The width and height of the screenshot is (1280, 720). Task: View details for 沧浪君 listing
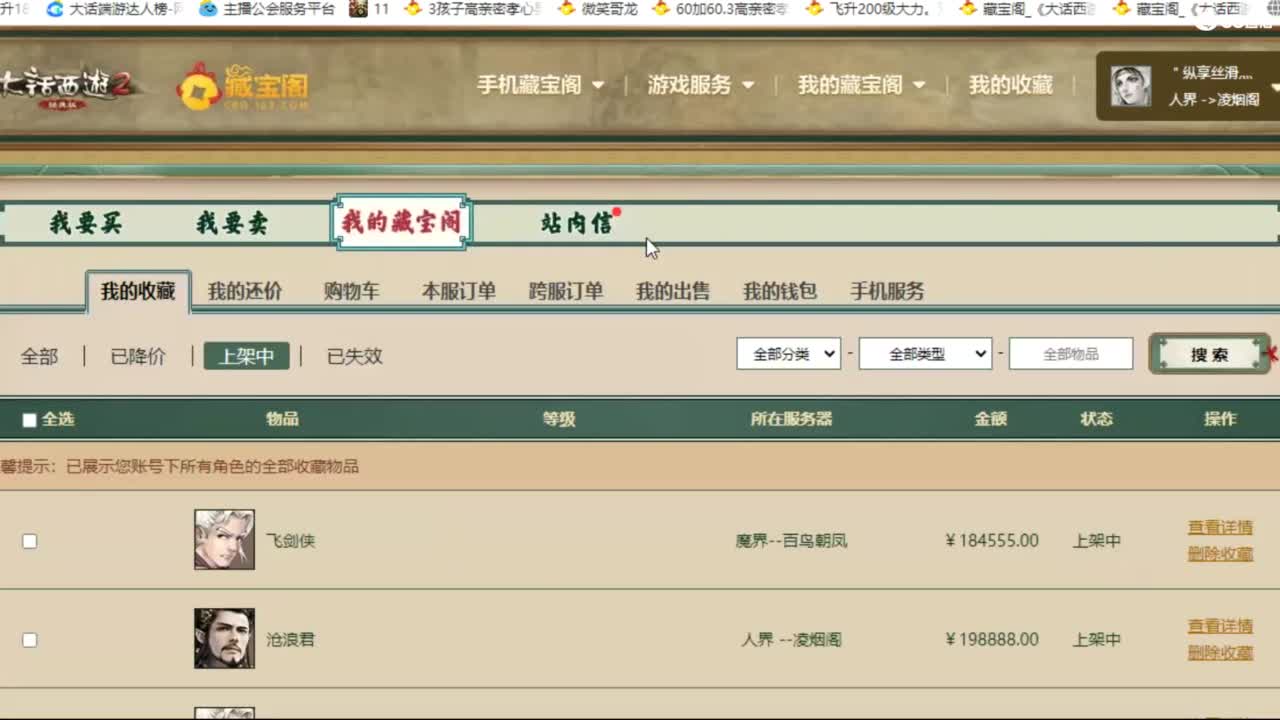coord(1220,626)
